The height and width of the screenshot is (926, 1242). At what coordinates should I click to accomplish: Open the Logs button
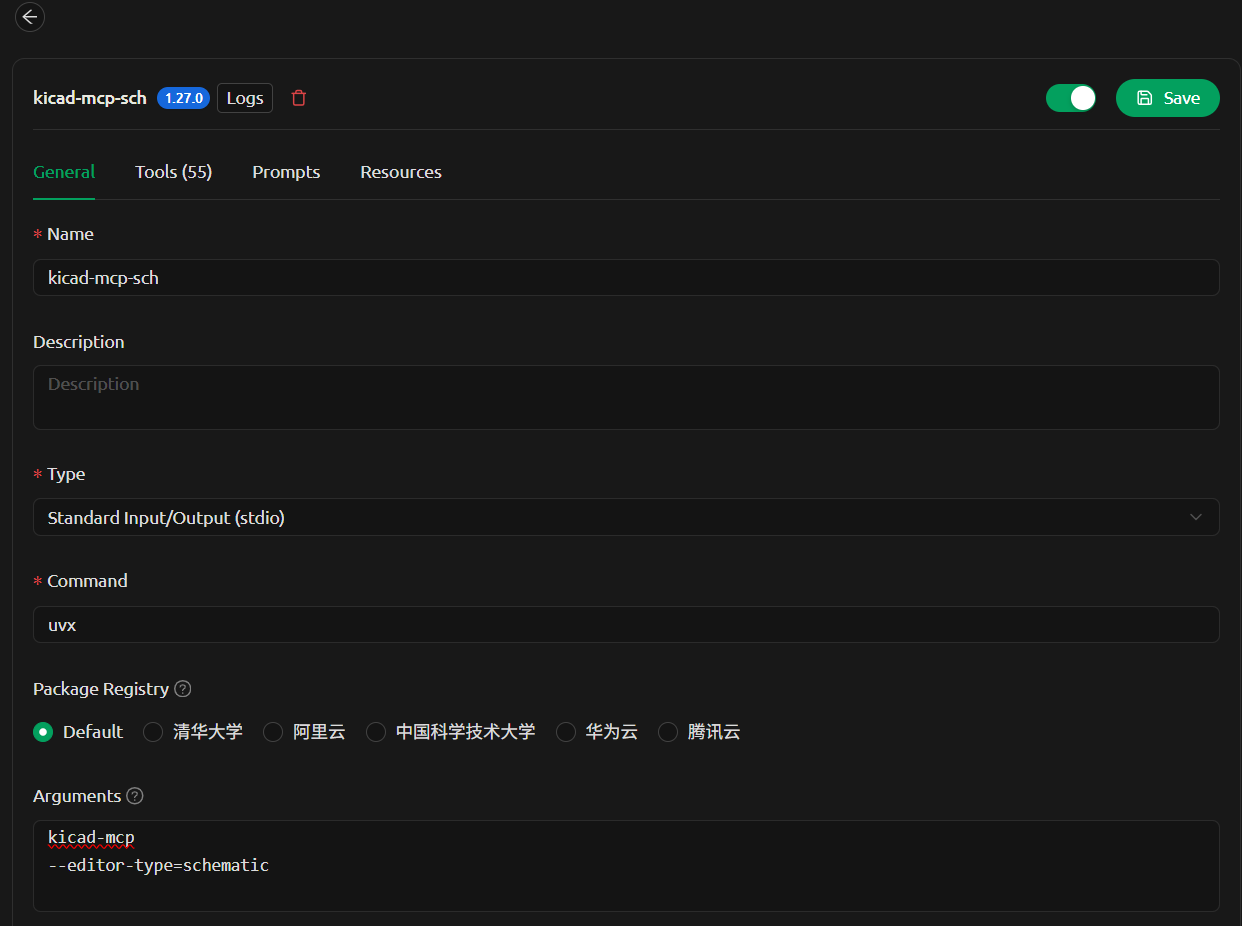pyautogui.click(x=245, y=98)
